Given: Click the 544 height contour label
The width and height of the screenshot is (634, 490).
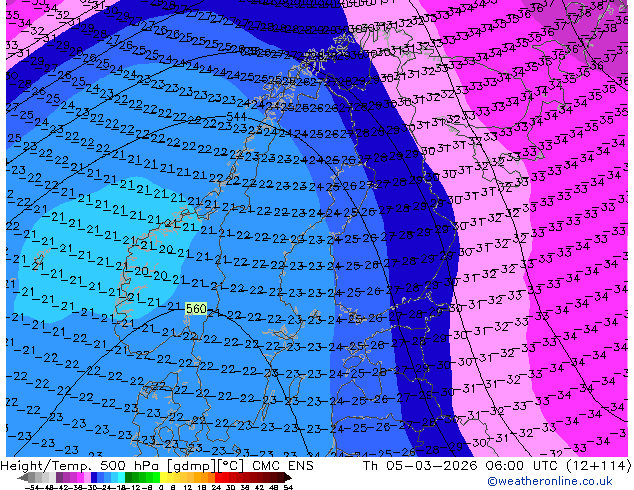Looking at the screenshot, I should (237, 117).
